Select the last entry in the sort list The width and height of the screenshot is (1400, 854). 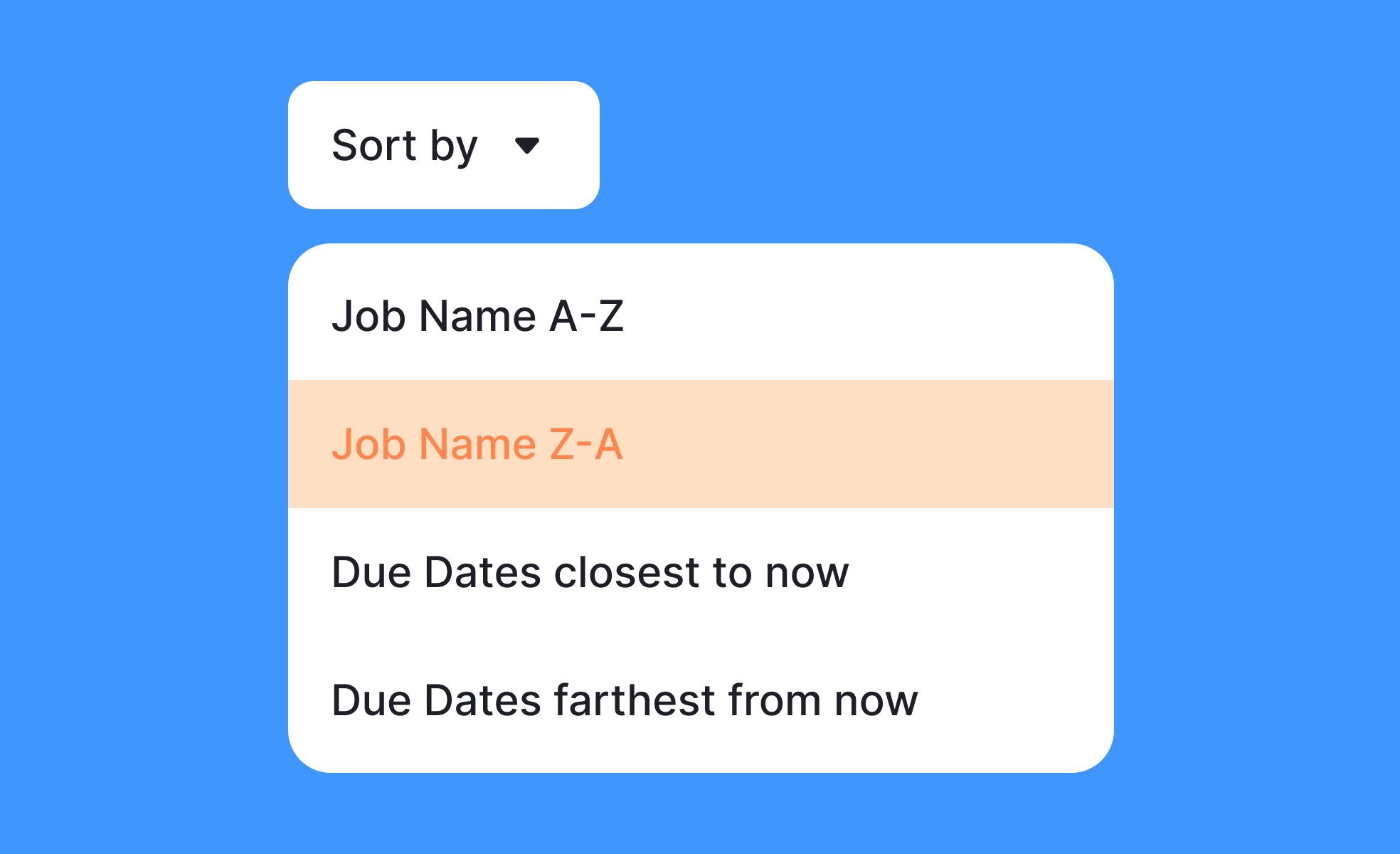(701, 700)
